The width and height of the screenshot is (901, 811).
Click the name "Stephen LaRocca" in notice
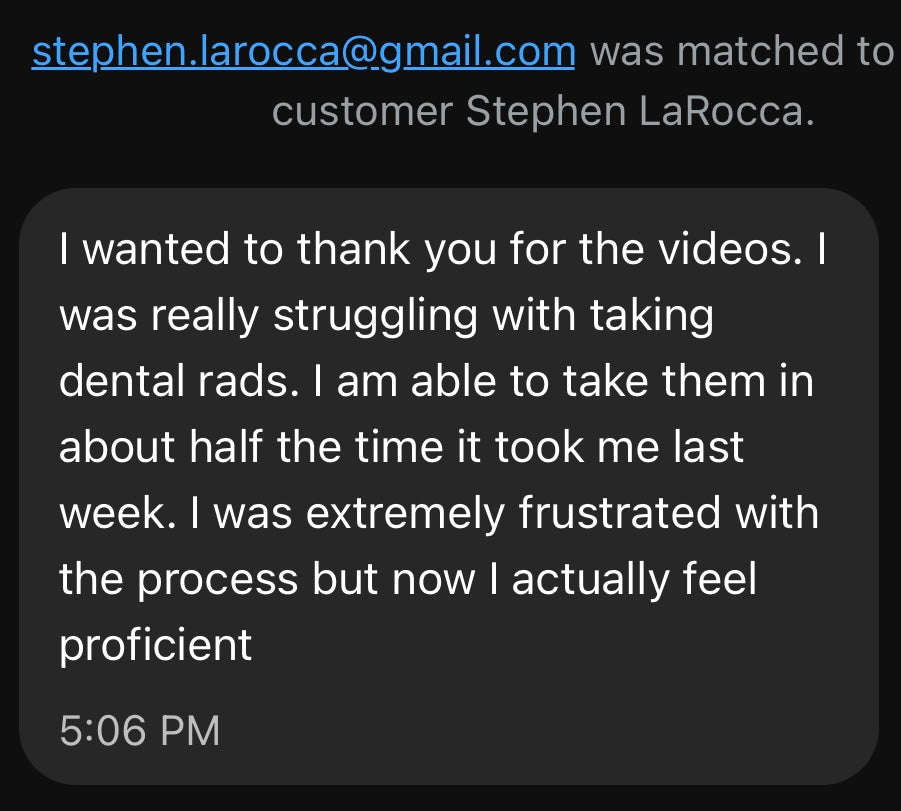pos(640,112)
